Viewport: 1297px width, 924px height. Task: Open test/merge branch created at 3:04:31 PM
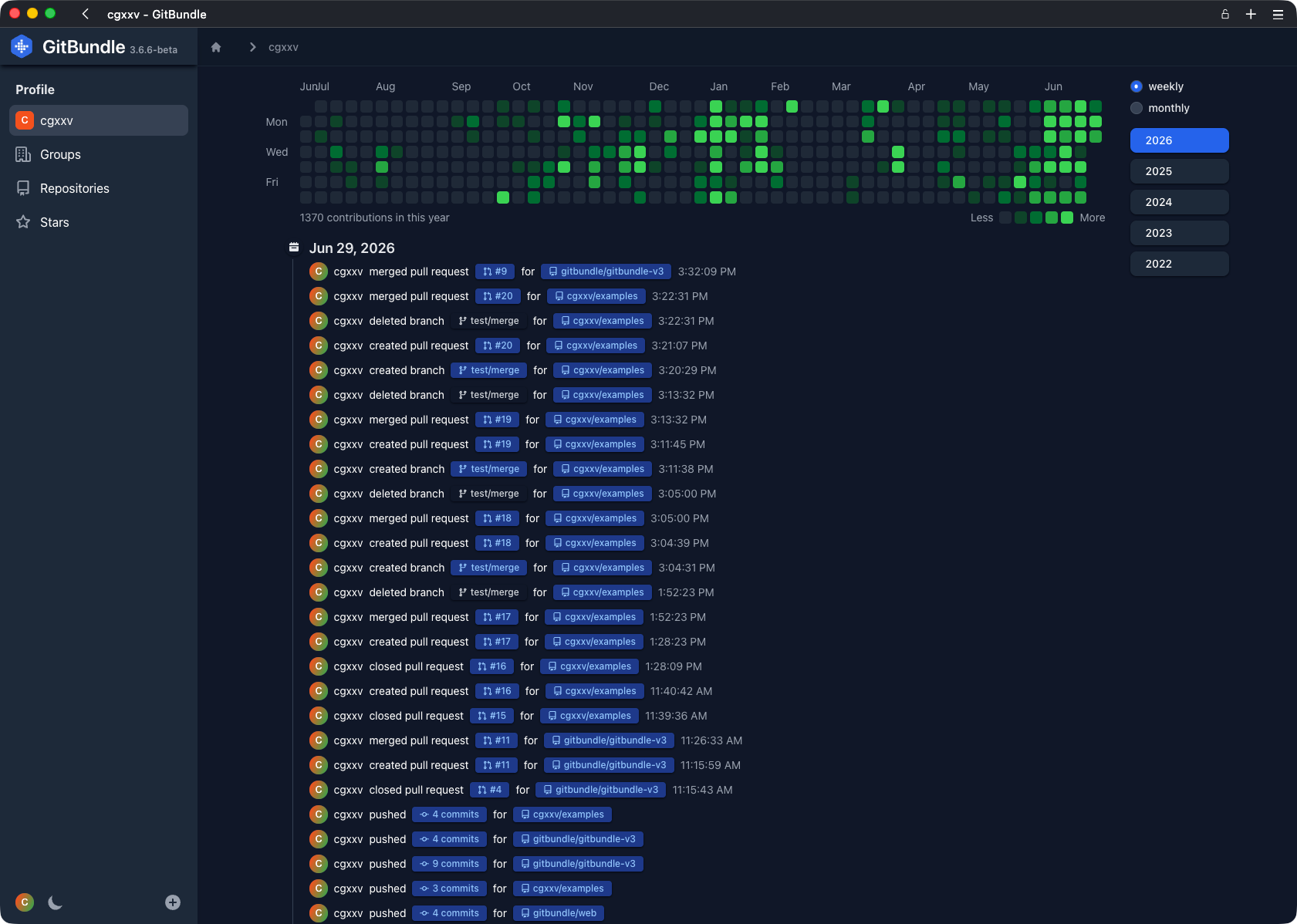488,568
